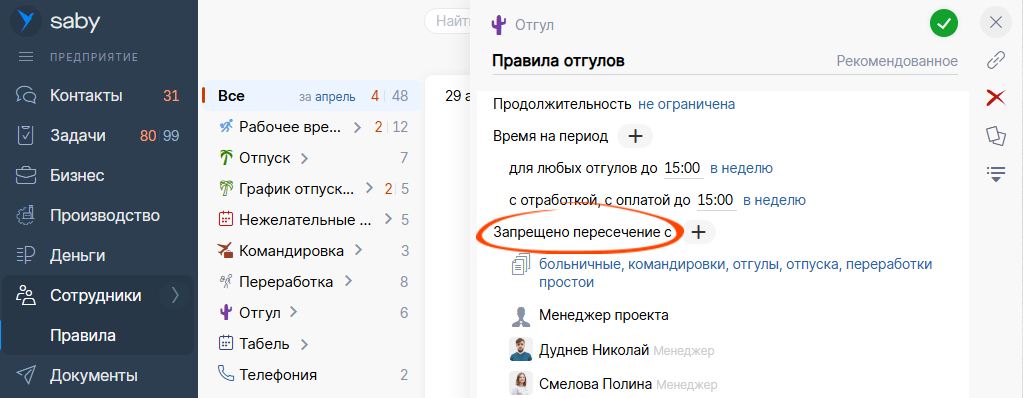Viewport: 1023px width, 398px height.
Task: Click Контакты chat bubble icon
Action: pyautogui.click(x=25, y=96)
